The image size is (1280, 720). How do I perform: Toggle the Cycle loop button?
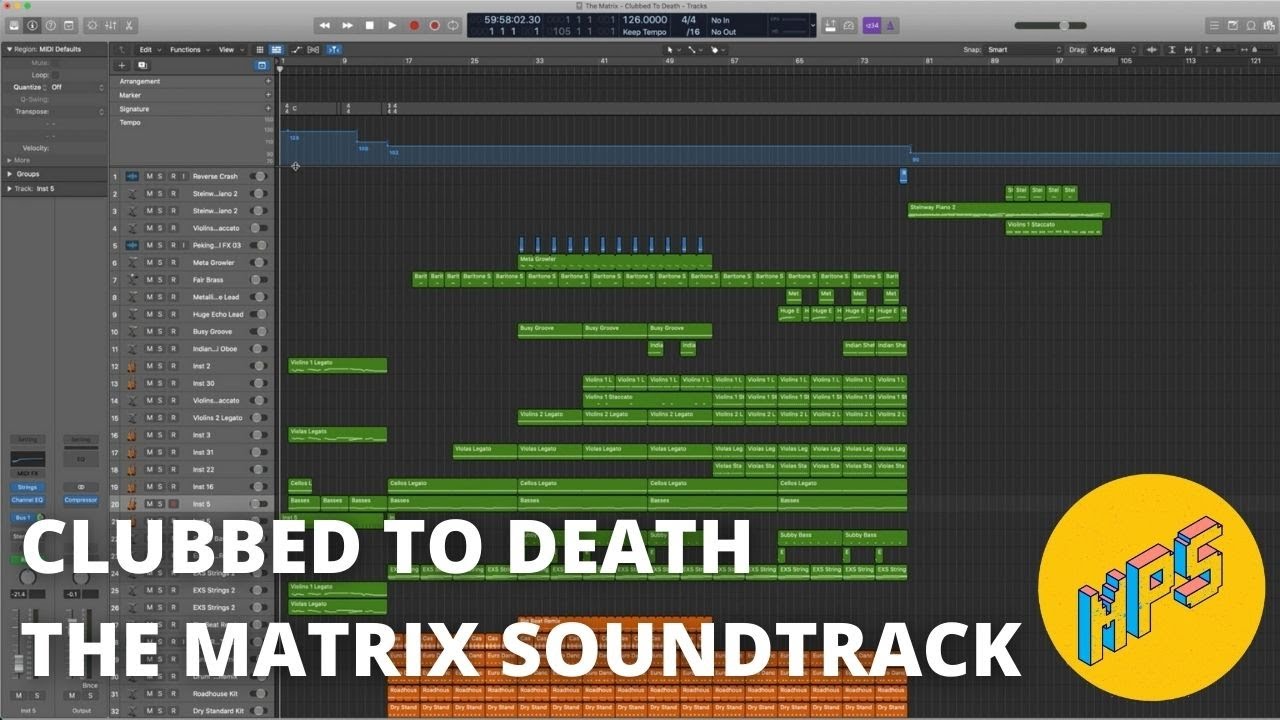tap(453, 25)
